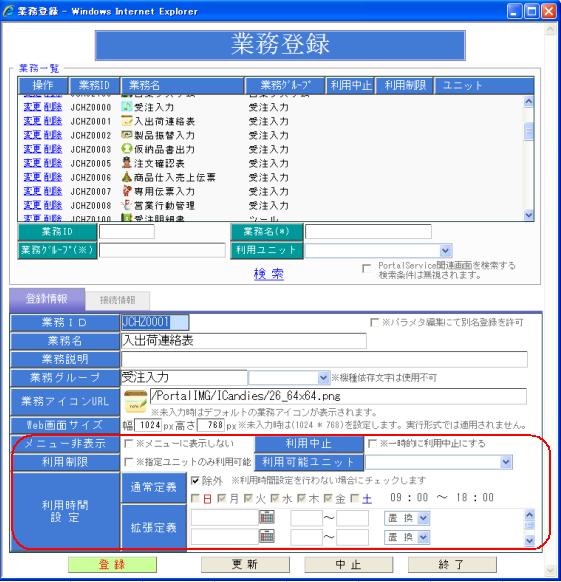Switch to the 接続情報 tab
This screenshot has width=561, height=582.
(x=117, y=301)
